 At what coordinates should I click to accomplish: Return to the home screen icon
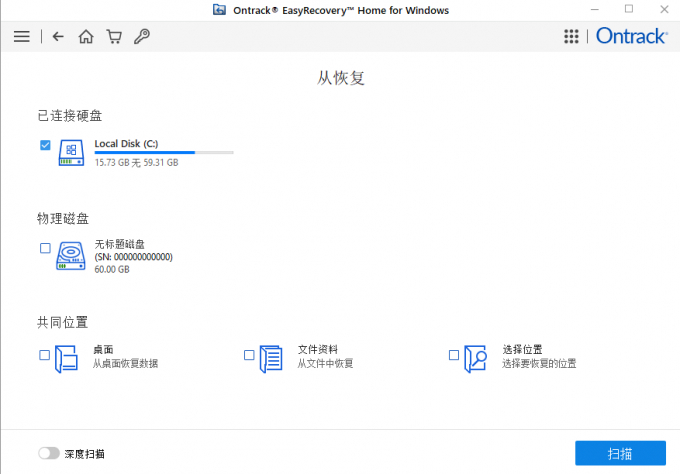click(86, 36)
